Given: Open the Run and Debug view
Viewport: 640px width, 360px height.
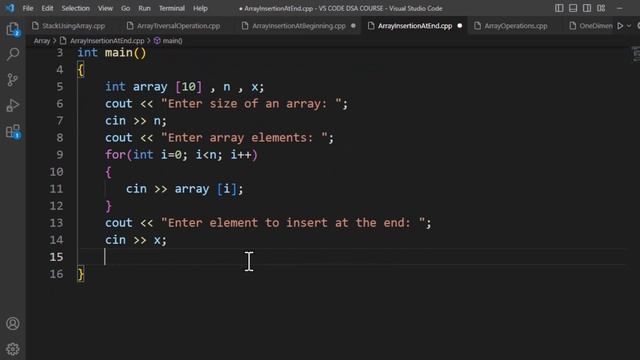Looking at the screenshot, I should 13,105.
